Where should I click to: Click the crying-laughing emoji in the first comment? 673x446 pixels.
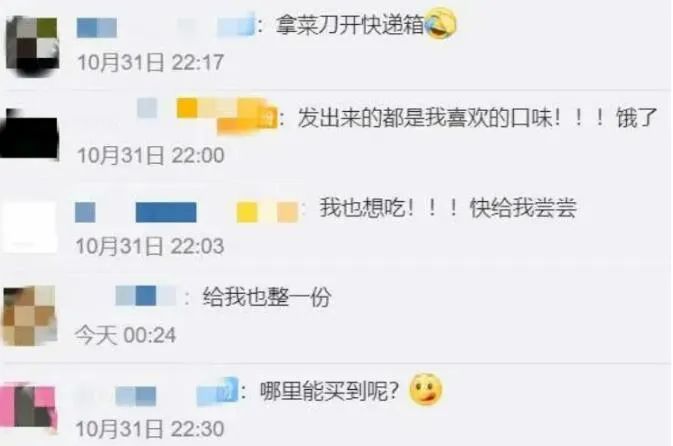point(440,24)
